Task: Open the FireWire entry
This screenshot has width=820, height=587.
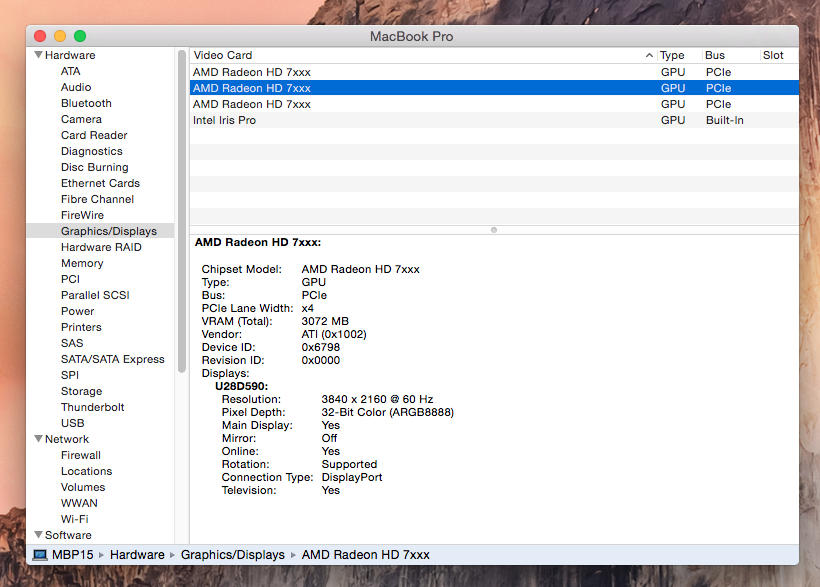Action: tap(82, 215)
